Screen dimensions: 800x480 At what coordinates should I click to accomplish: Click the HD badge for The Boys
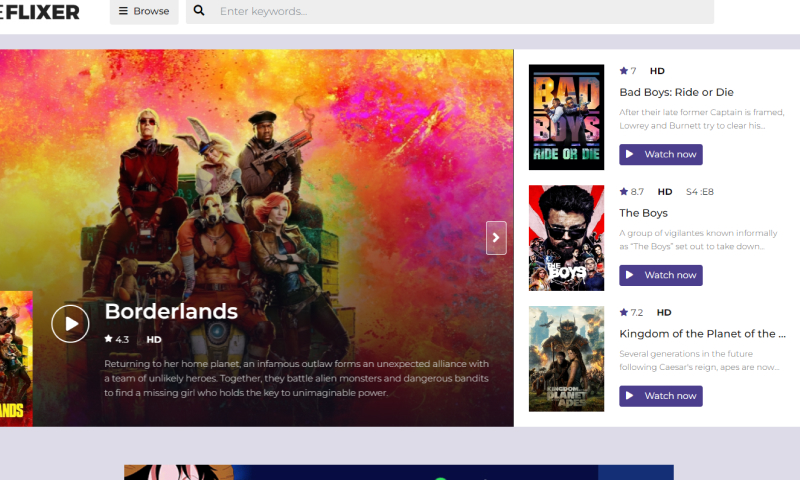coord(665,192)
